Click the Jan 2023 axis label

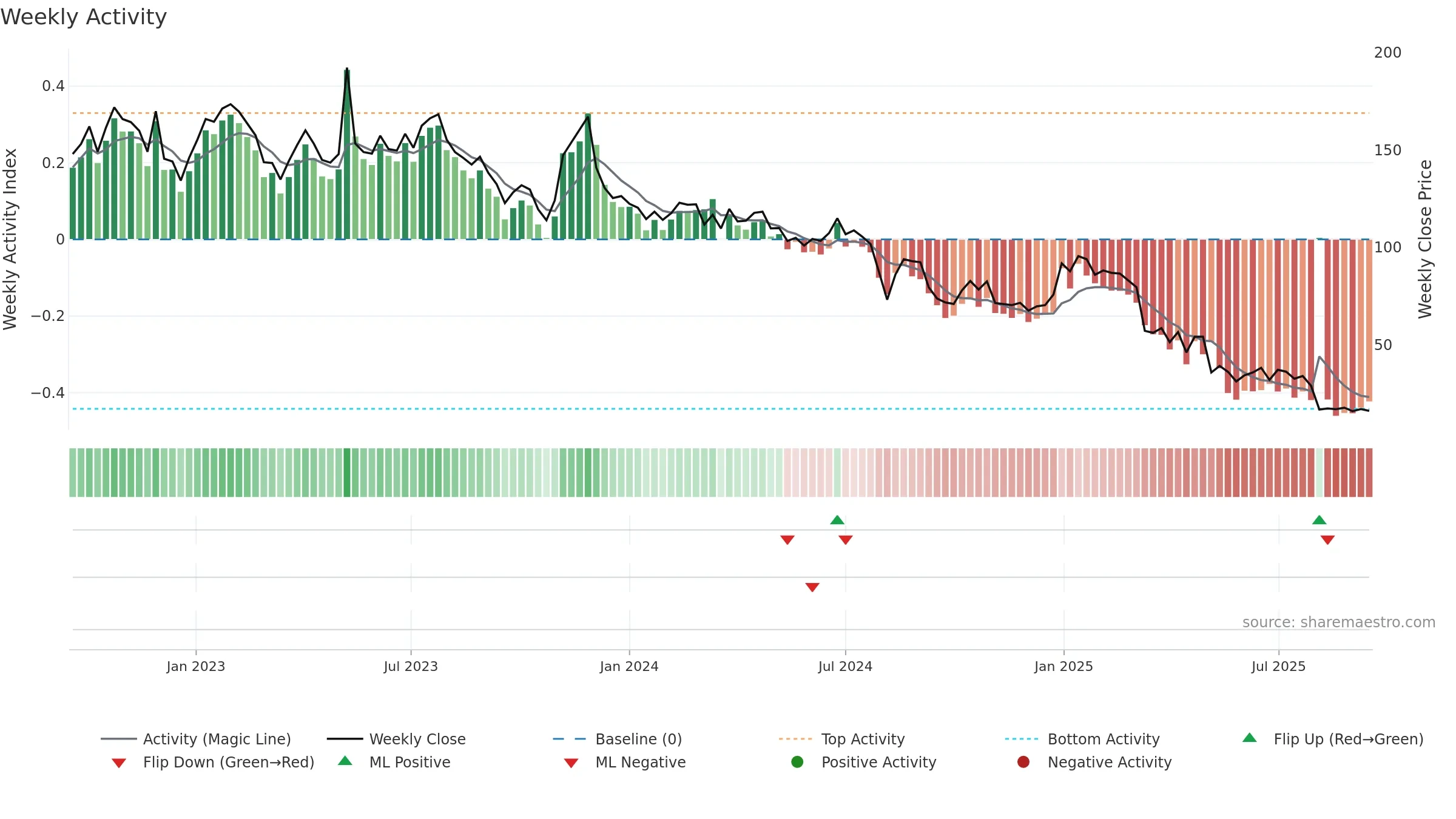coord(196,666)
